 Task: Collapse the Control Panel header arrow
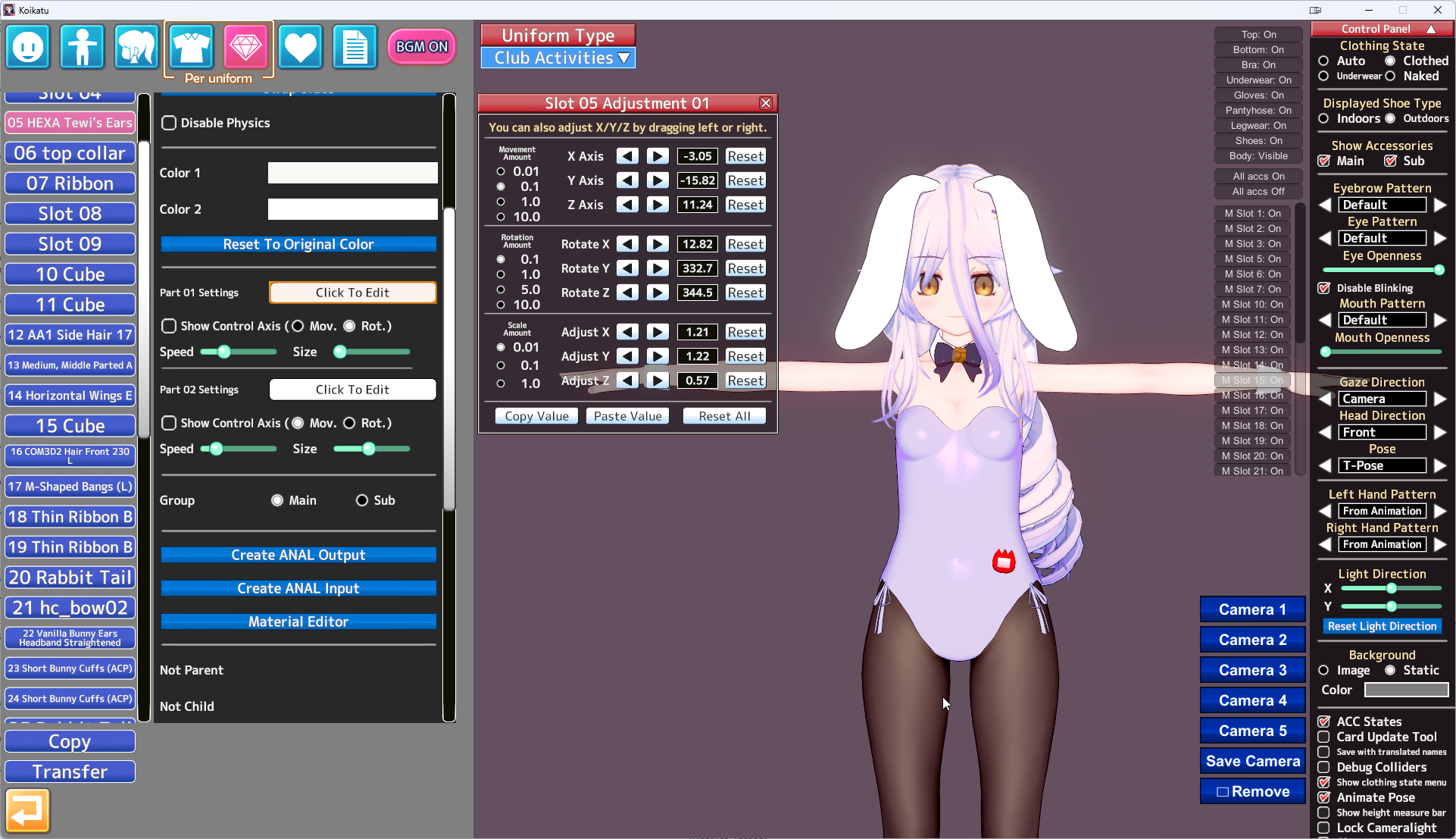pyautogui.click(x=1431, y=29)
